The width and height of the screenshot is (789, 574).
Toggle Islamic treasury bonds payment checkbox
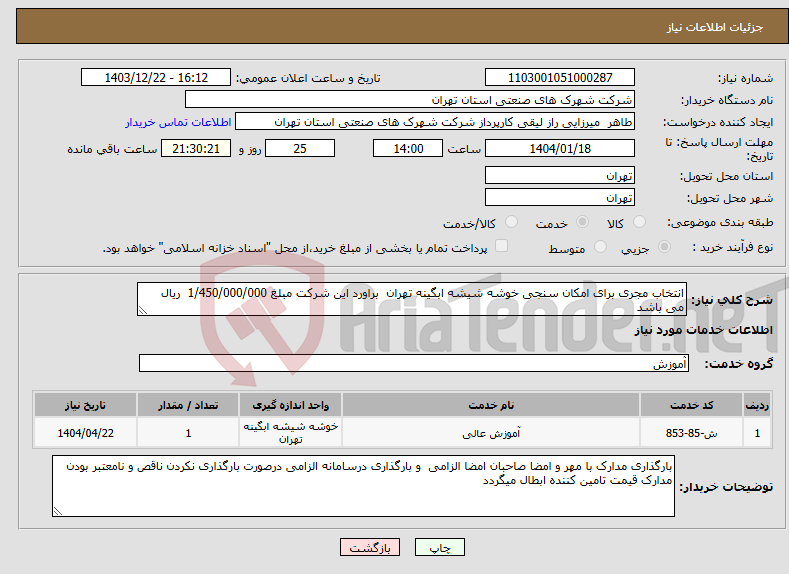click(501, 245)
